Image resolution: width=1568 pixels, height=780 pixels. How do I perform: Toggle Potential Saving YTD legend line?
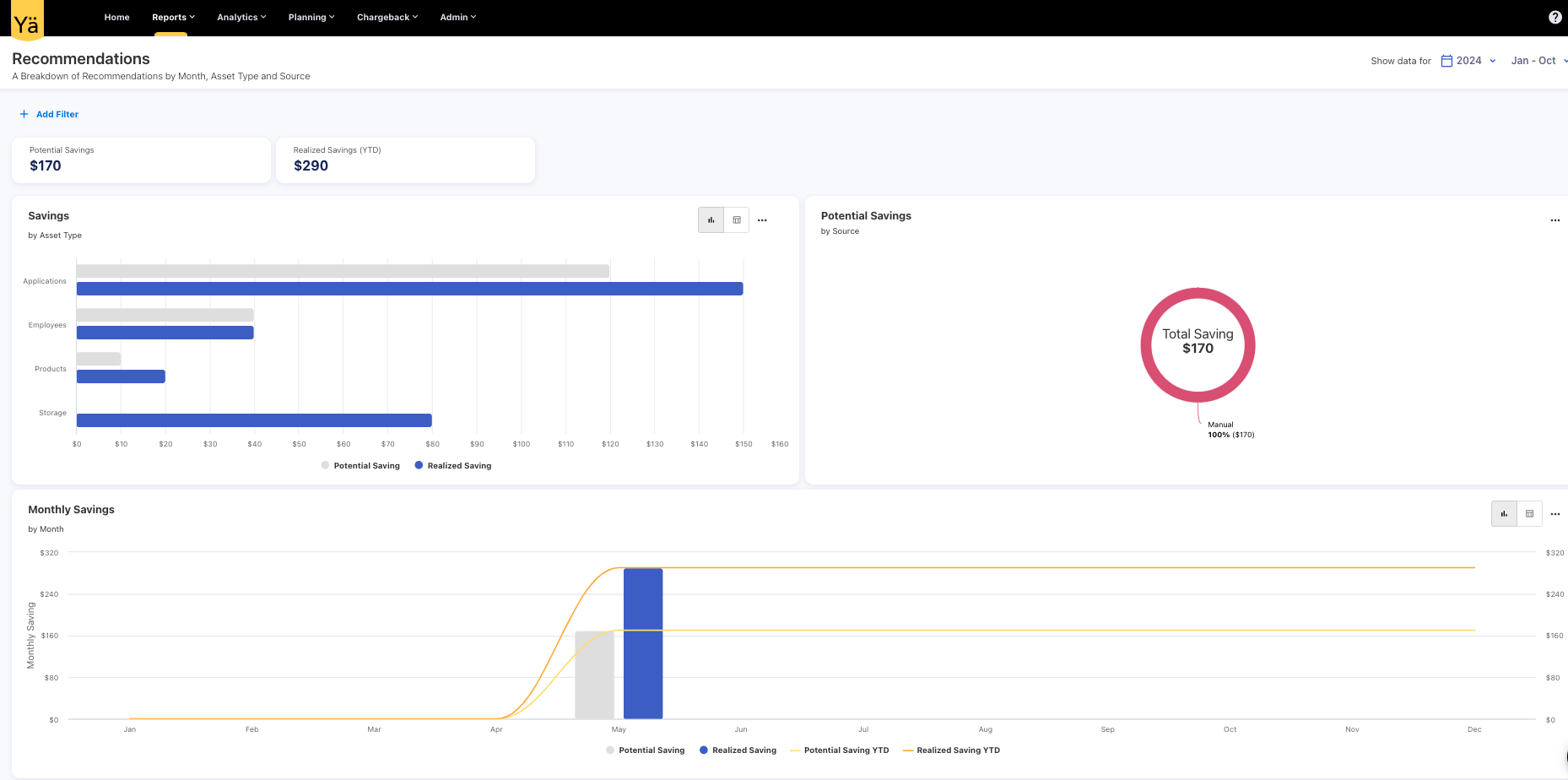(x=840, y=750)
